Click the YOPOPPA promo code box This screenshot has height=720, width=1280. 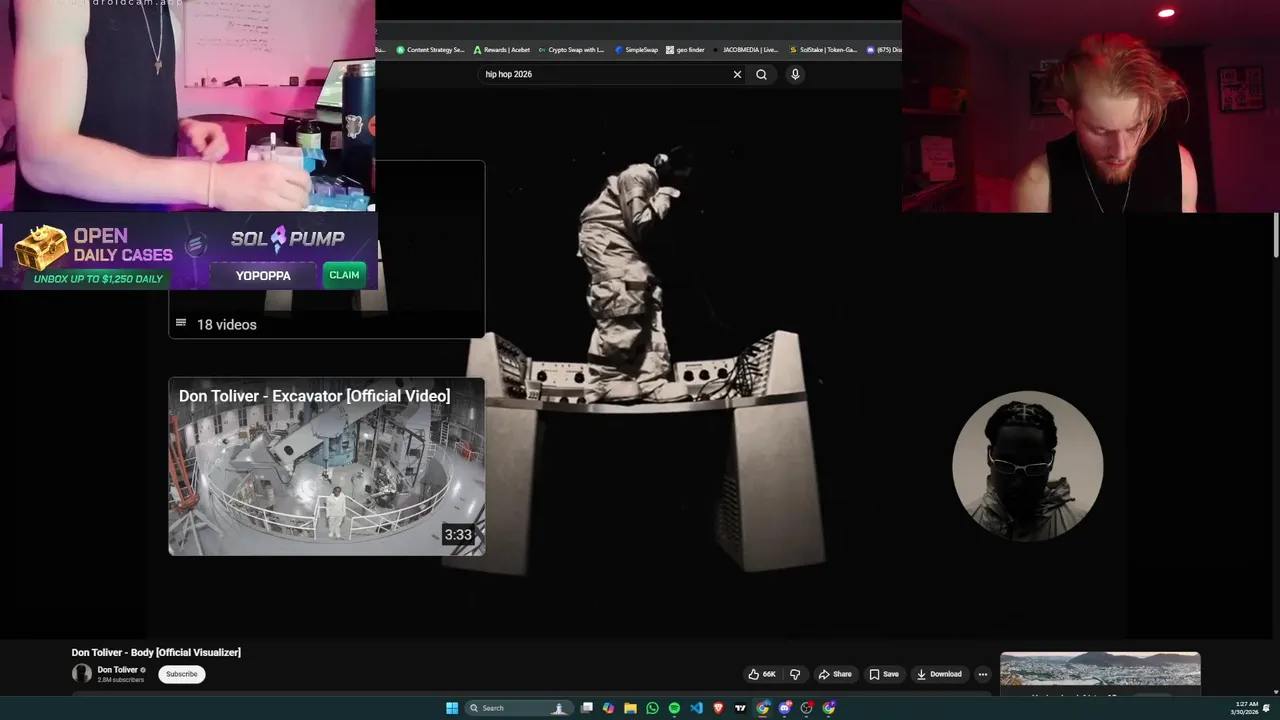pos(263,276)
